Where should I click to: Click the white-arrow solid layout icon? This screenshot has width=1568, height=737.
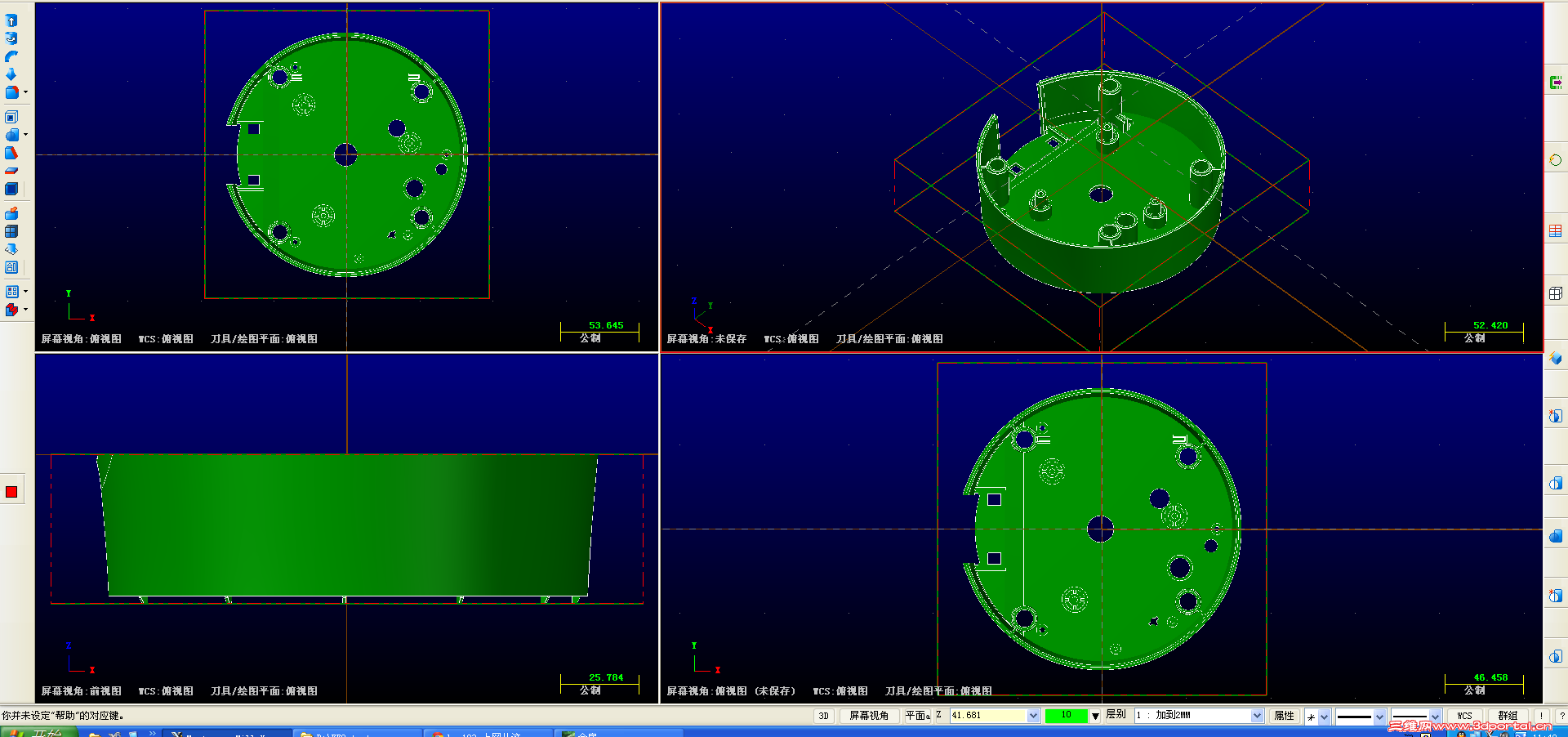point(11,249)
